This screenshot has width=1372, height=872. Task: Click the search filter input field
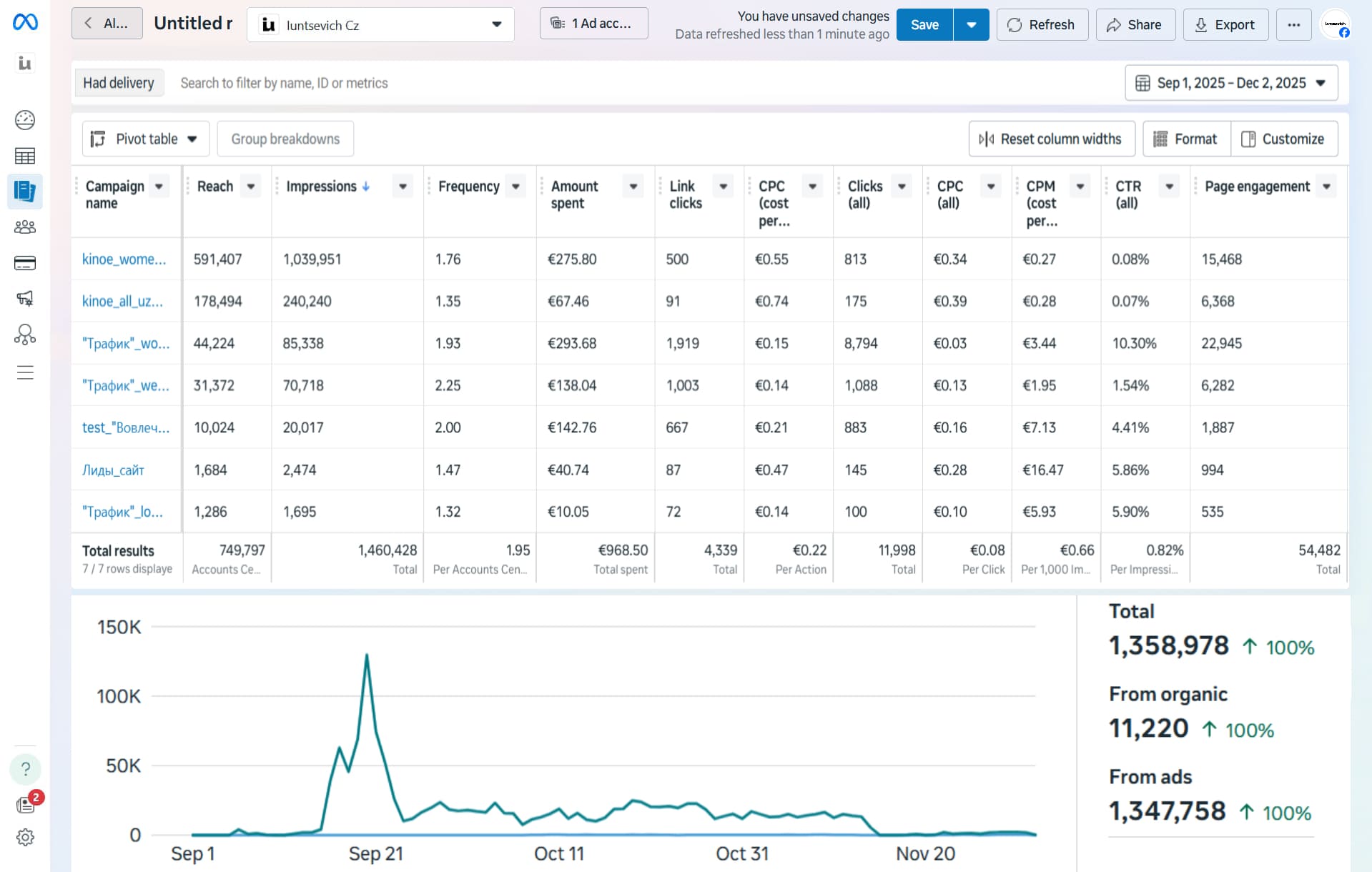[x=284, y=83]
